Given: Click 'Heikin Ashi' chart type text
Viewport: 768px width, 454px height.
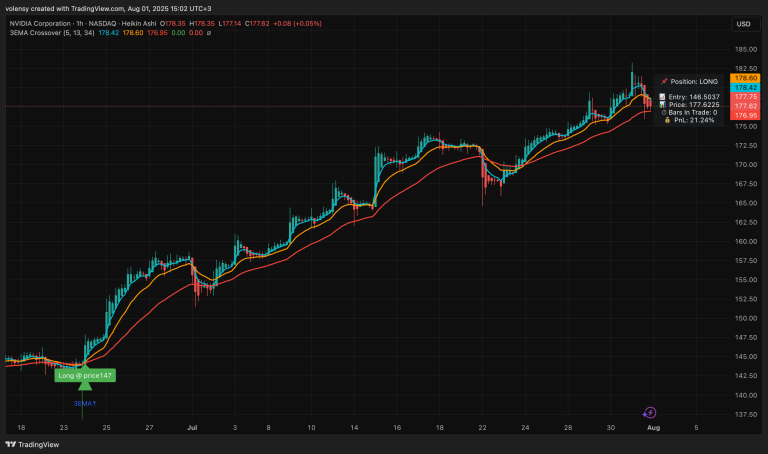Looking at the screenshot, I should coord(139,24).
